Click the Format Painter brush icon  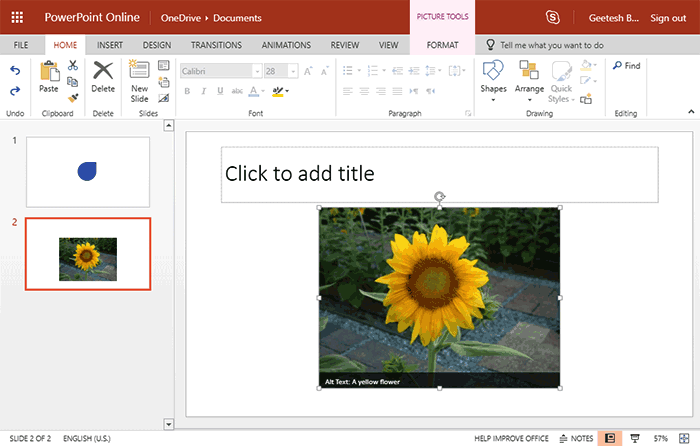pos(72,98)
